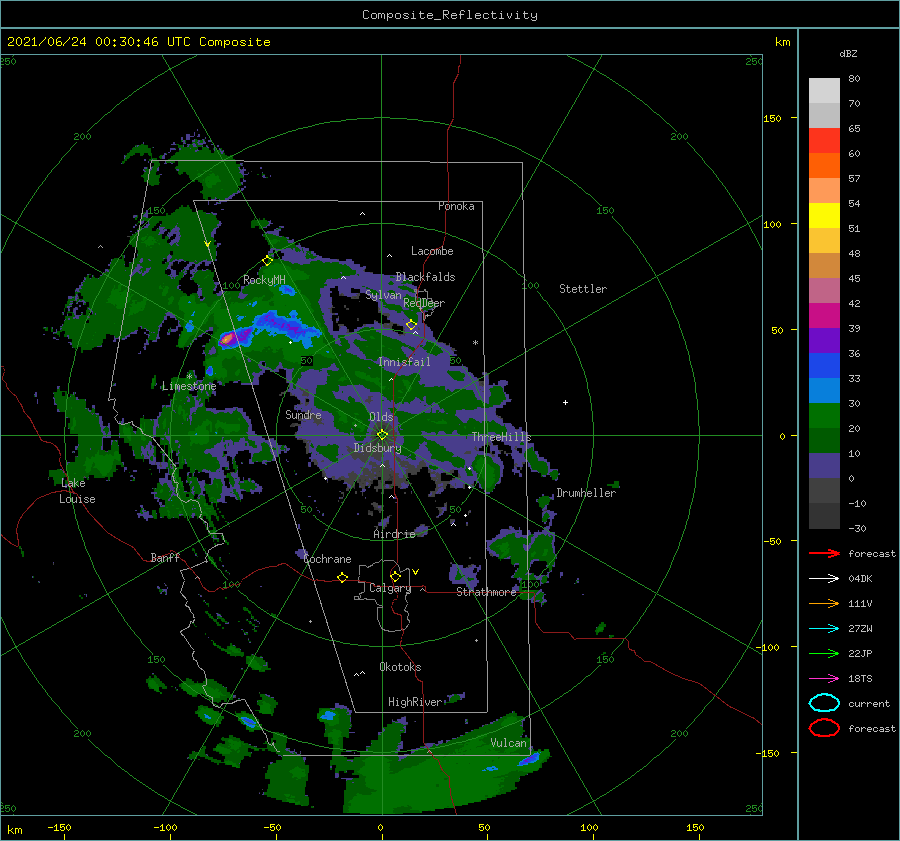Click the magenta 18TS arrow icon

tap(824, 679)
